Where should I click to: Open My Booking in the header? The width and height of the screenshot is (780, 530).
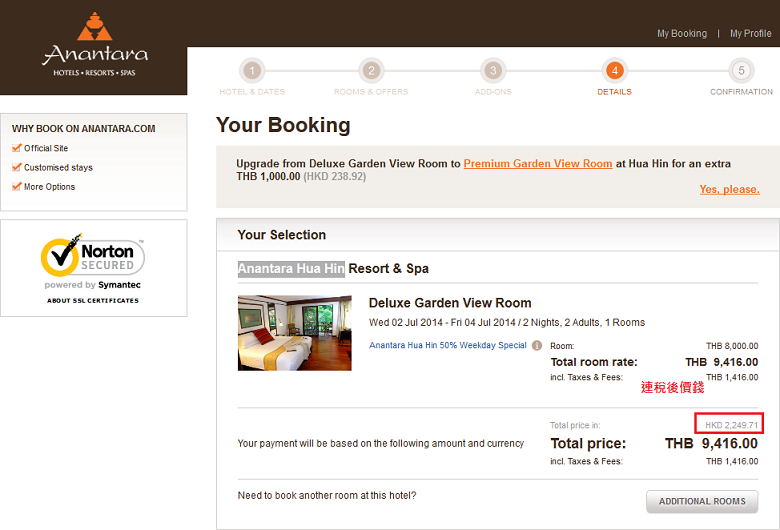tap(681, 34)
